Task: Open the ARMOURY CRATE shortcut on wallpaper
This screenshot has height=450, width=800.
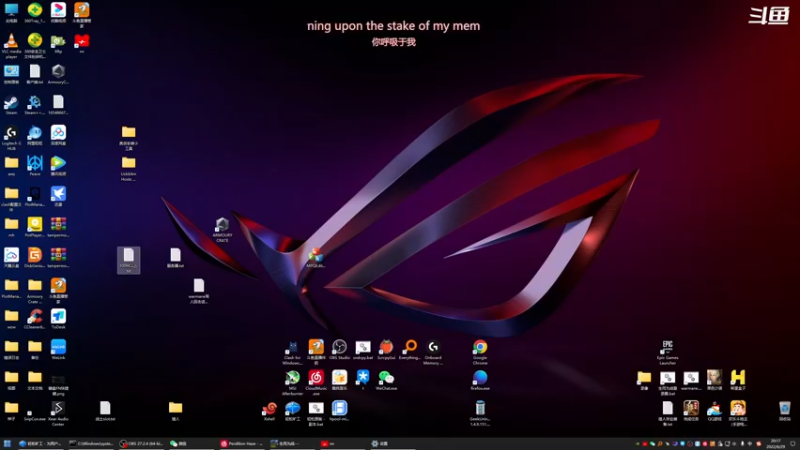Action: [x=222, y=230]
